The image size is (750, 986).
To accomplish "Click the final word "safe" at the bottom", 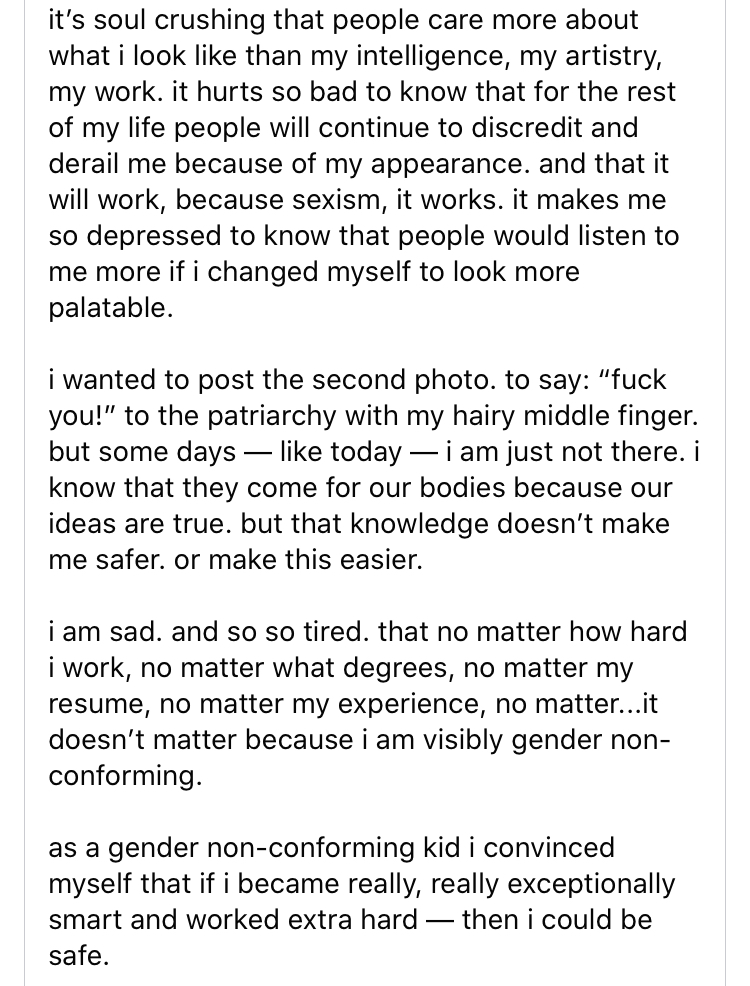I will click(x=77, y=956).
